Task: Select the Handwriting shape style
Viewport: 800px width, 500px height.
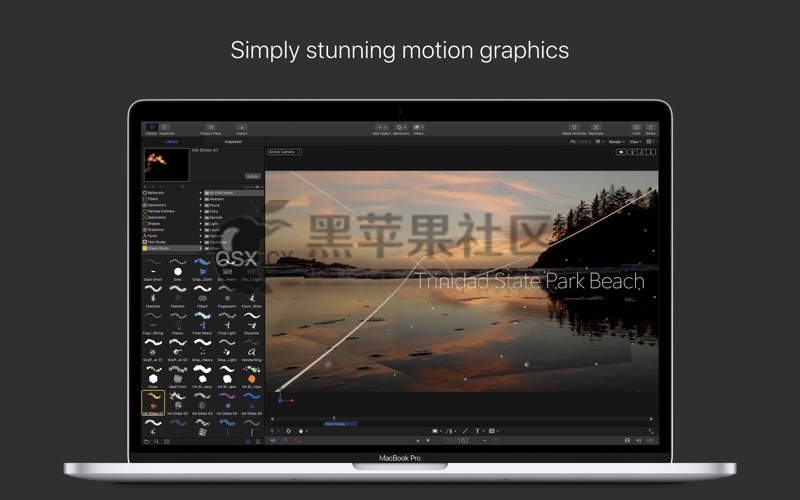Action: coord(252,350)
